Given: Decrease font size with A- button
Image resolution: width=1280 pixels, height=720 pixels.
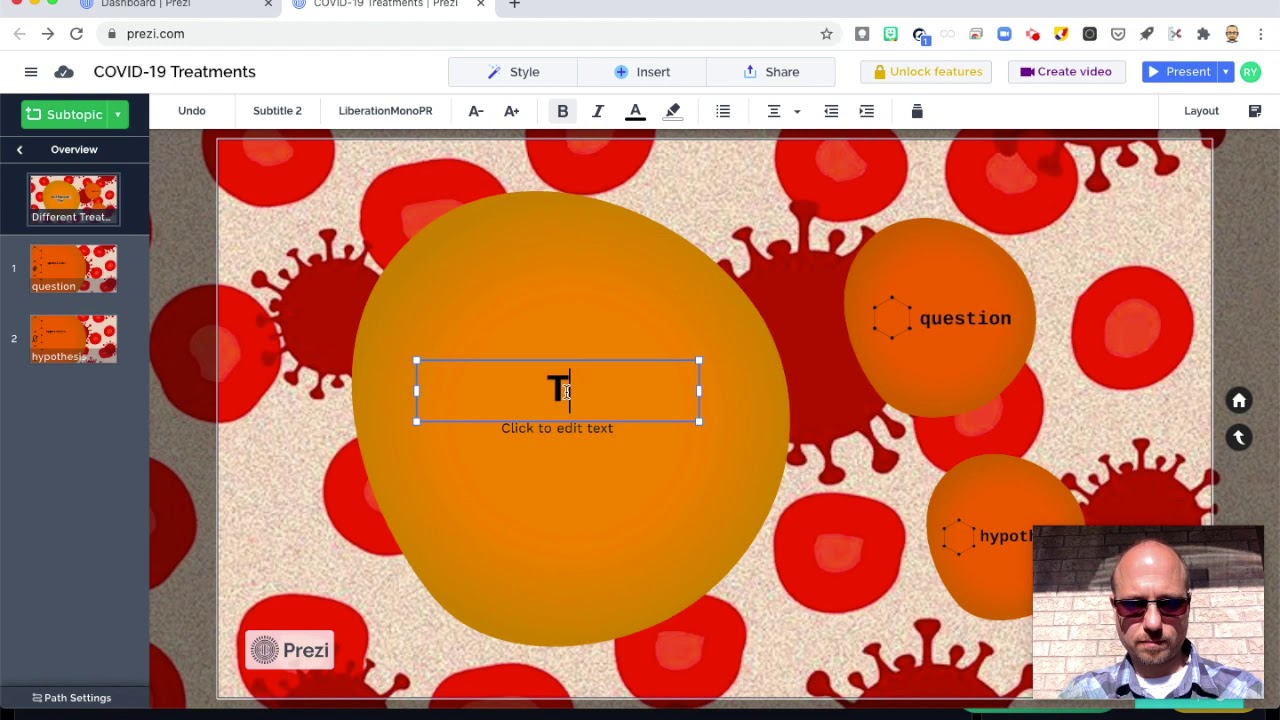Looking at the screenshot, I should (476, 111).
